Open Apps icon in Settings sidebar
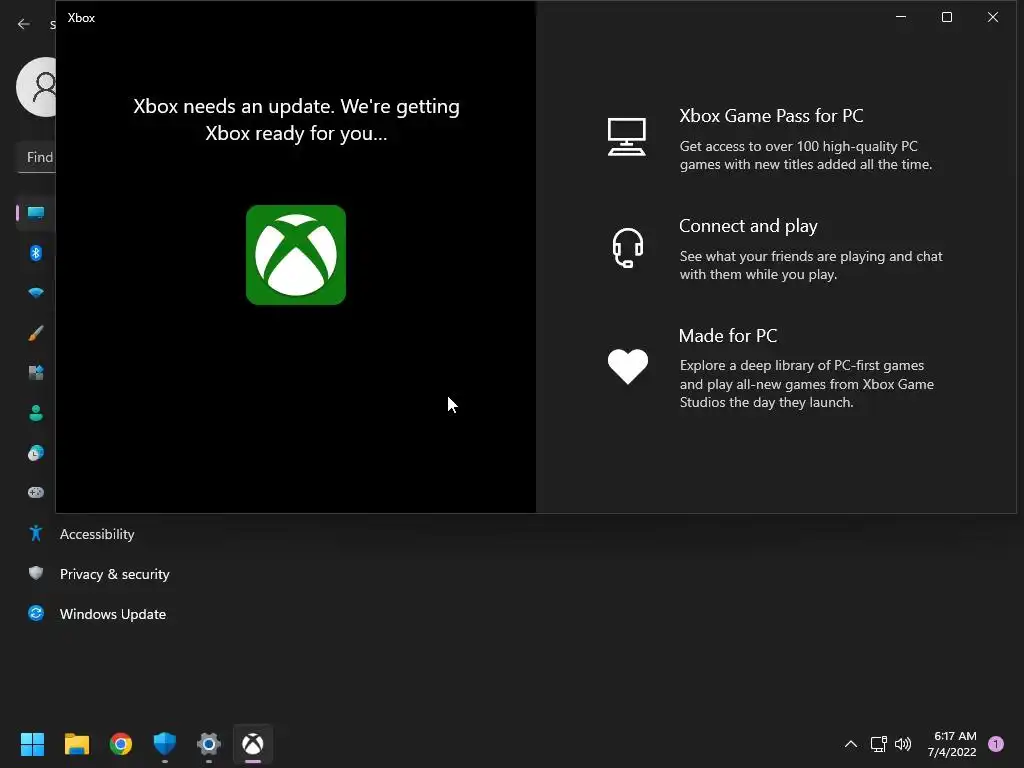 (x=36, y=373)
